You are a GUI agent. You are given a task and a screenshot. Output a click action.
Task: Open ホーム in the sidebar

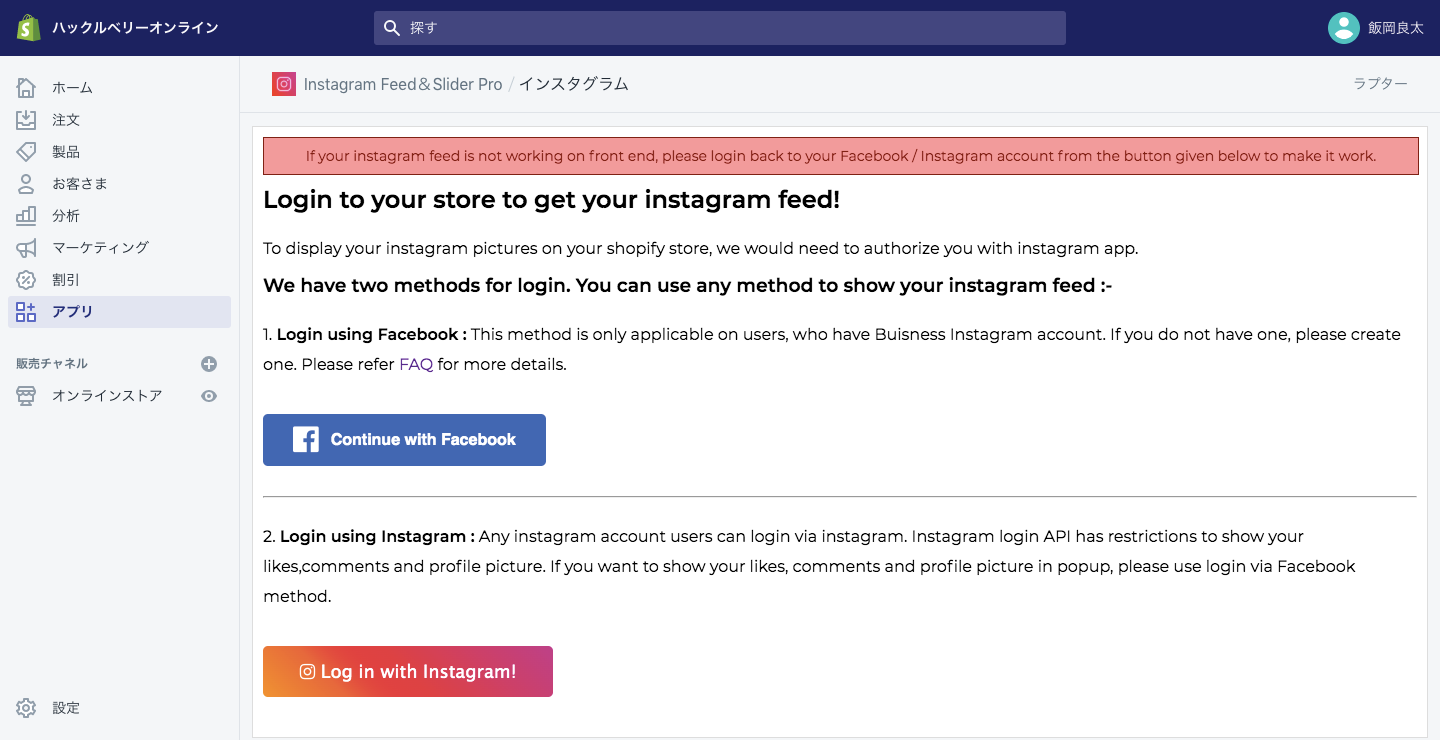119,88
